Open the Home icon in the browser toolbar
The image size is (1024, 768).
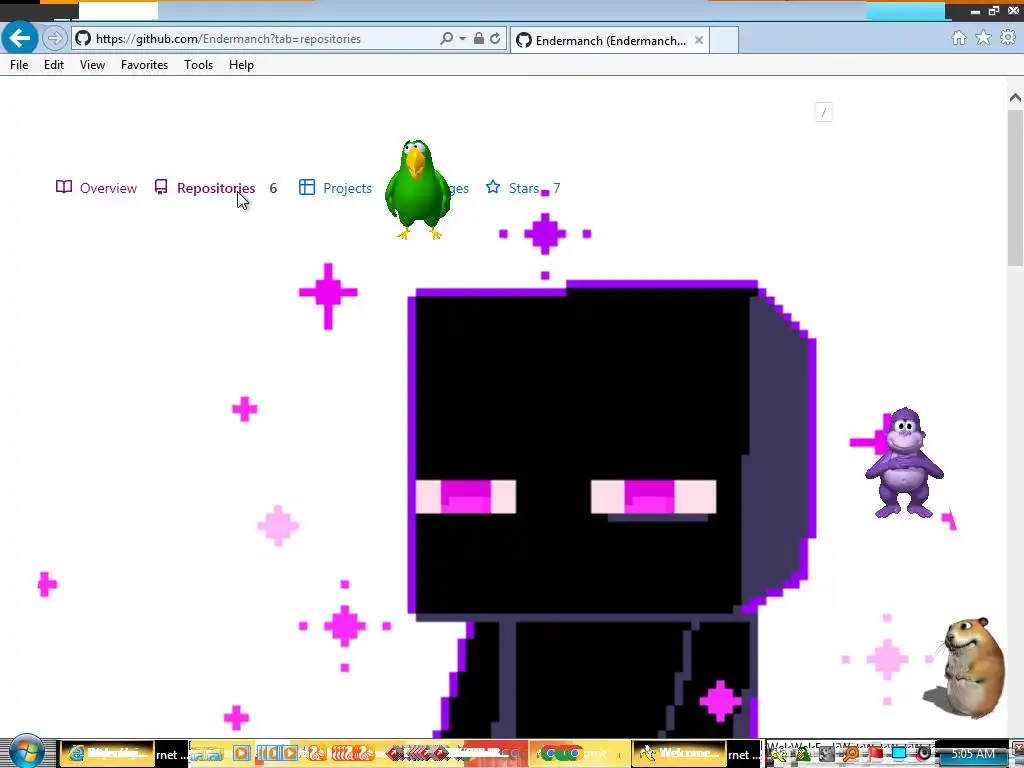click(959, 38)
